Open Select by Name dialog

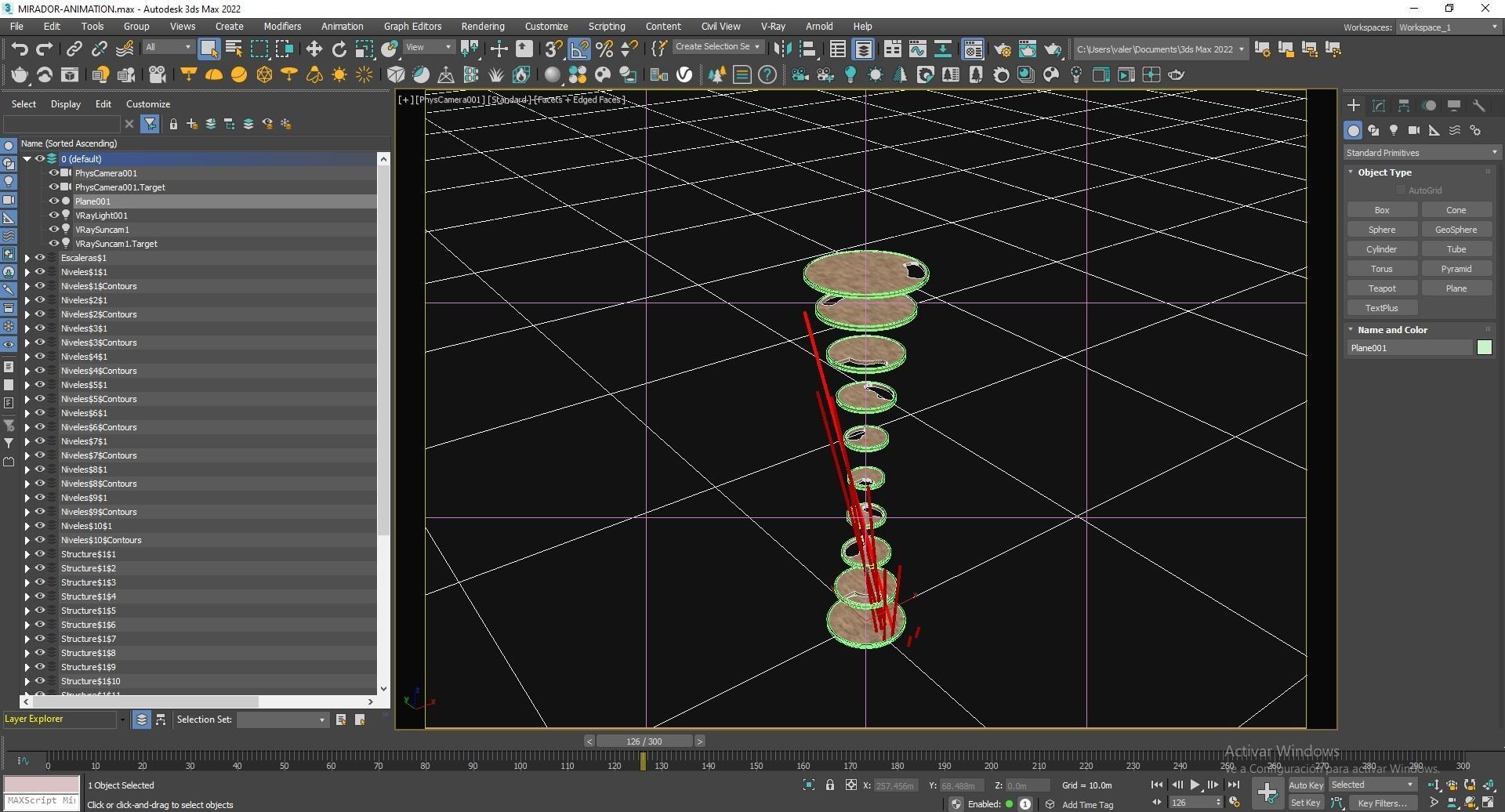[x=234, y=49]
